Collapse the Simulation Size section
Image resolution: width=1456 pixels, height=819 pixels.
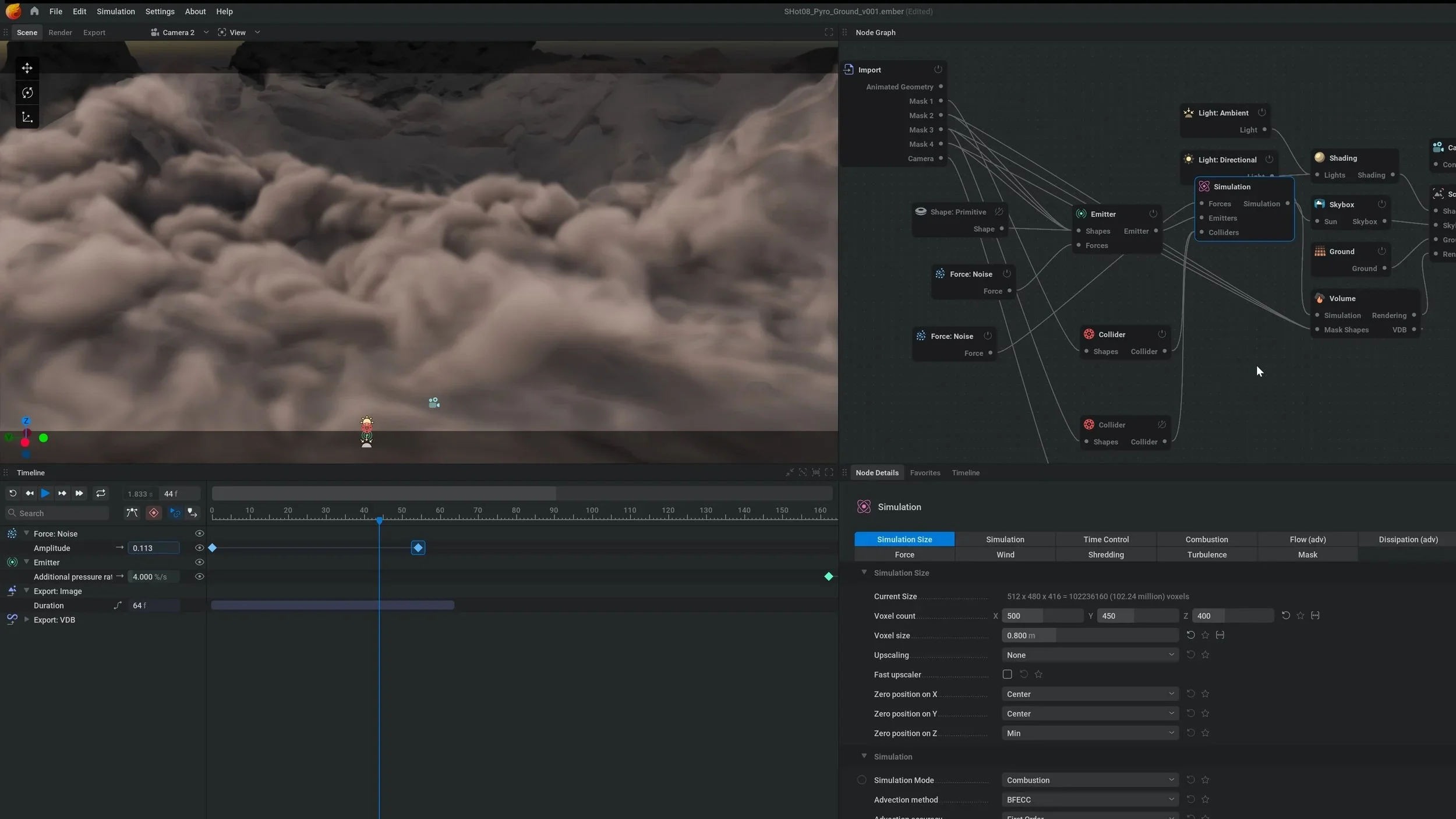click(864, 573)
